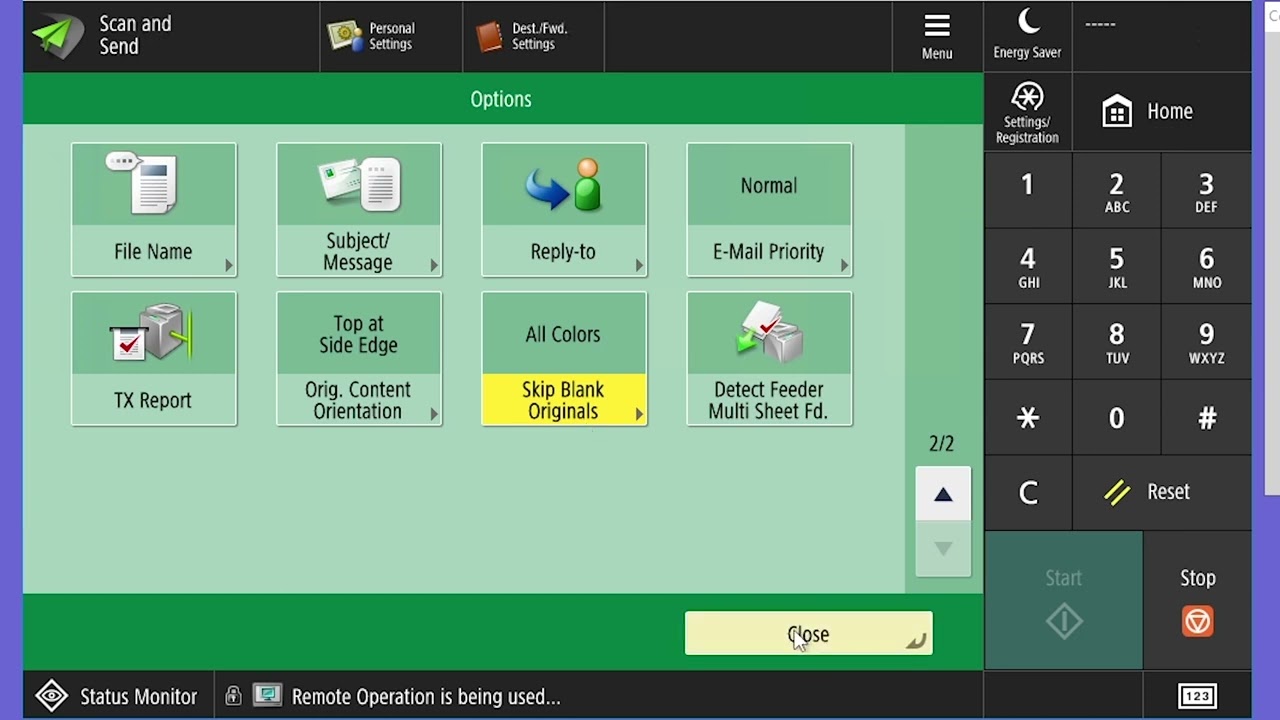Click the Start button
Screen dimensions: 1280x720
[x=1064, y=600]
